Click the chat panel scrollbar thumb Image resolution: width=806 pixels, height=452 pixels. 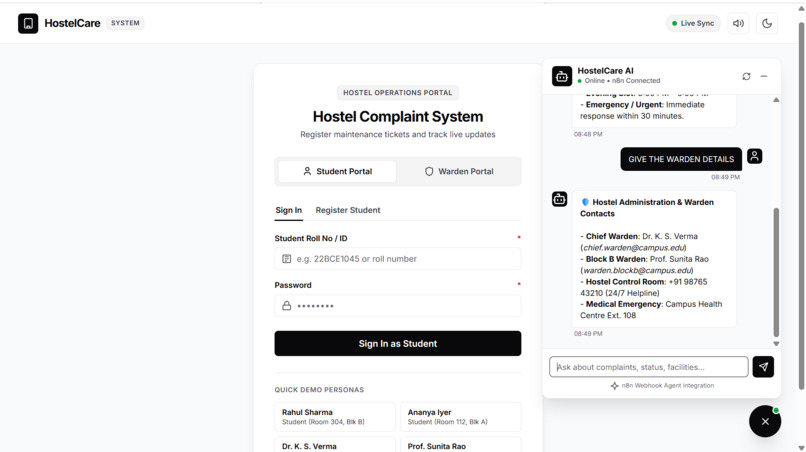pos(776,272)
